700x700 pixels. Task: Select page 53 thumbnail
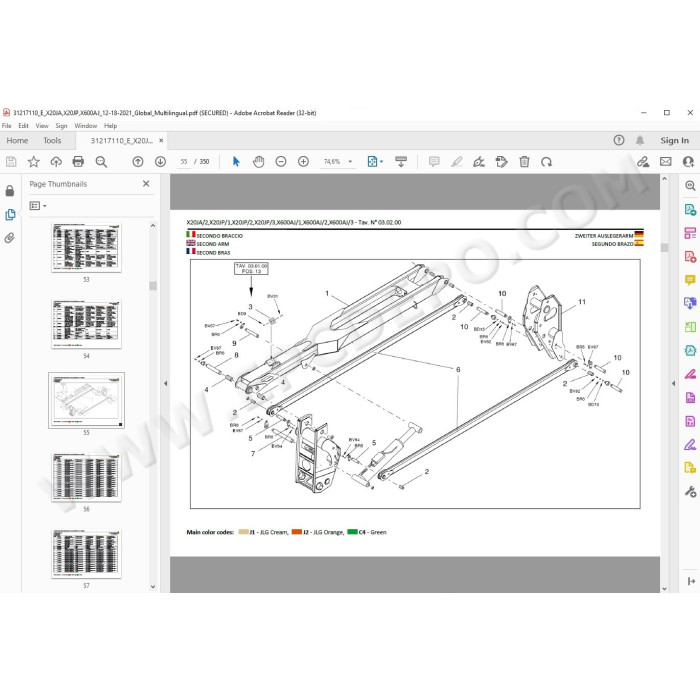86,248
